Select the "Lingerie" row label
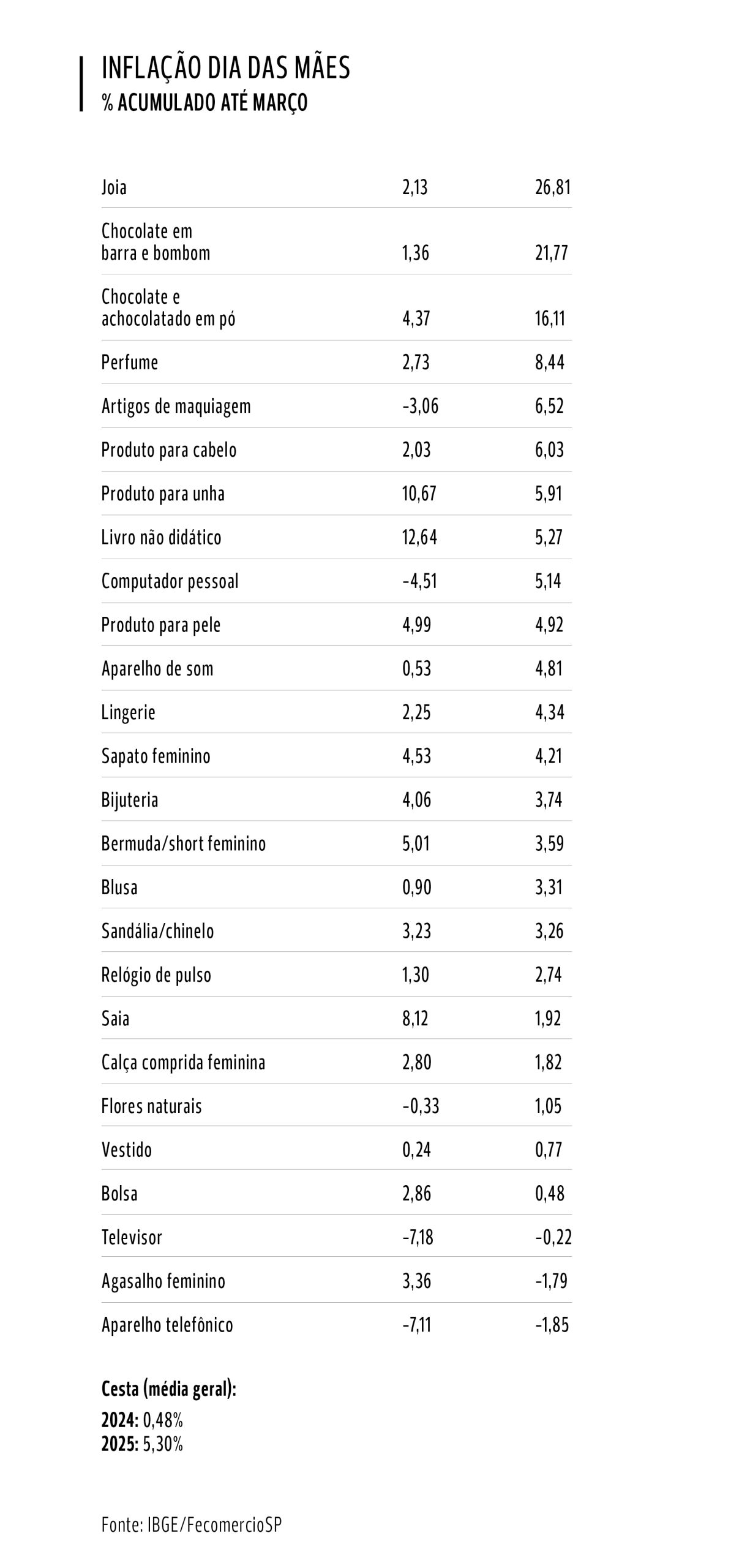The width and height of the screenshot is (750, 1568). coord(128,712)
